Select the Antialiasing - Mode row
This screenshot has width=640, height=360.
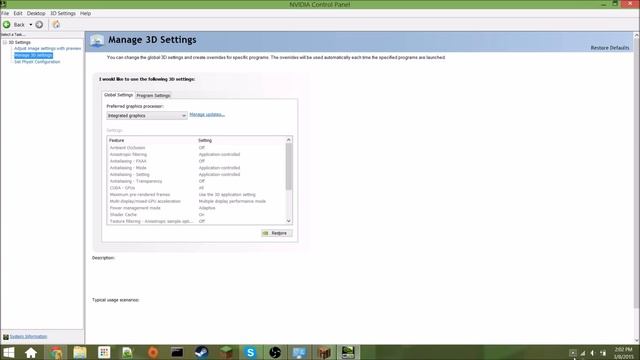point(196,168)
